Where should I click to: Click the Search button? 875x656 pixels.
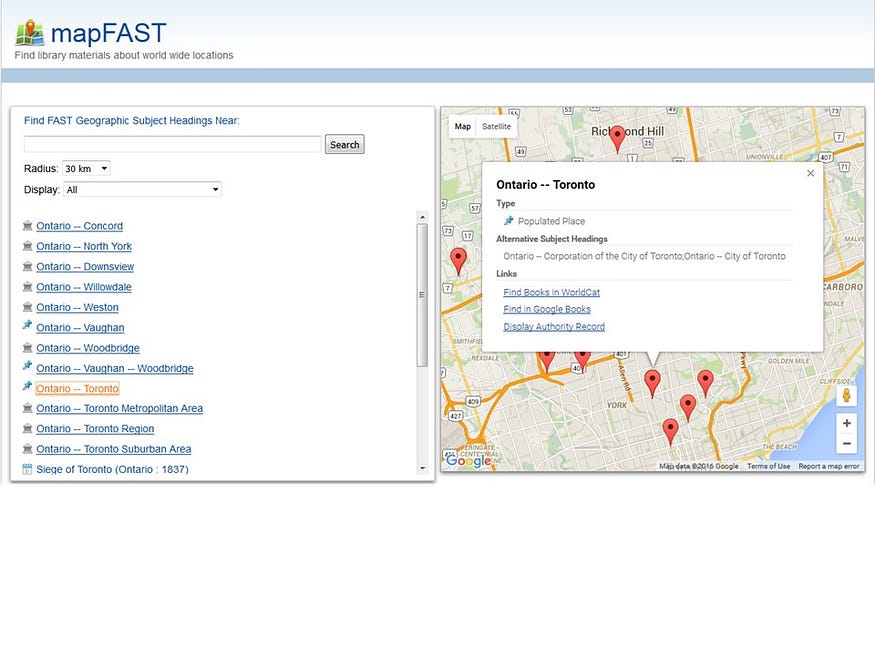click(x=344, y=144)
